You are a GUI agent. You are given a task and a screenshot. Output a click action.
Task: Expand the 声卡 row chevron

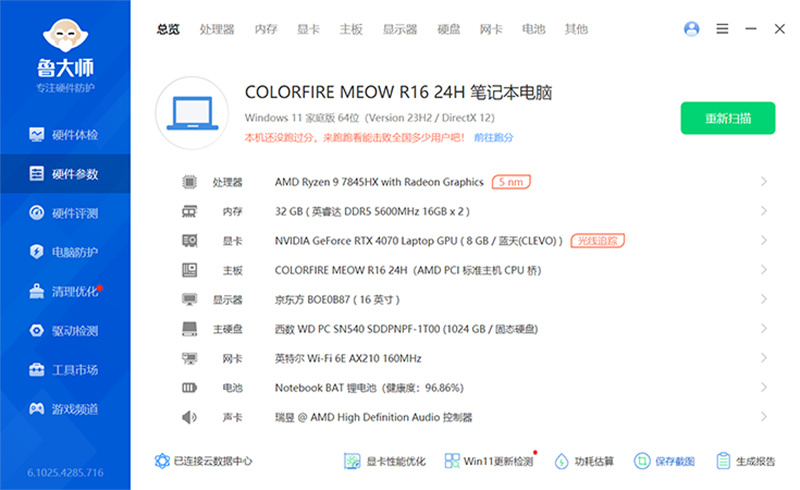pos(764,416)
